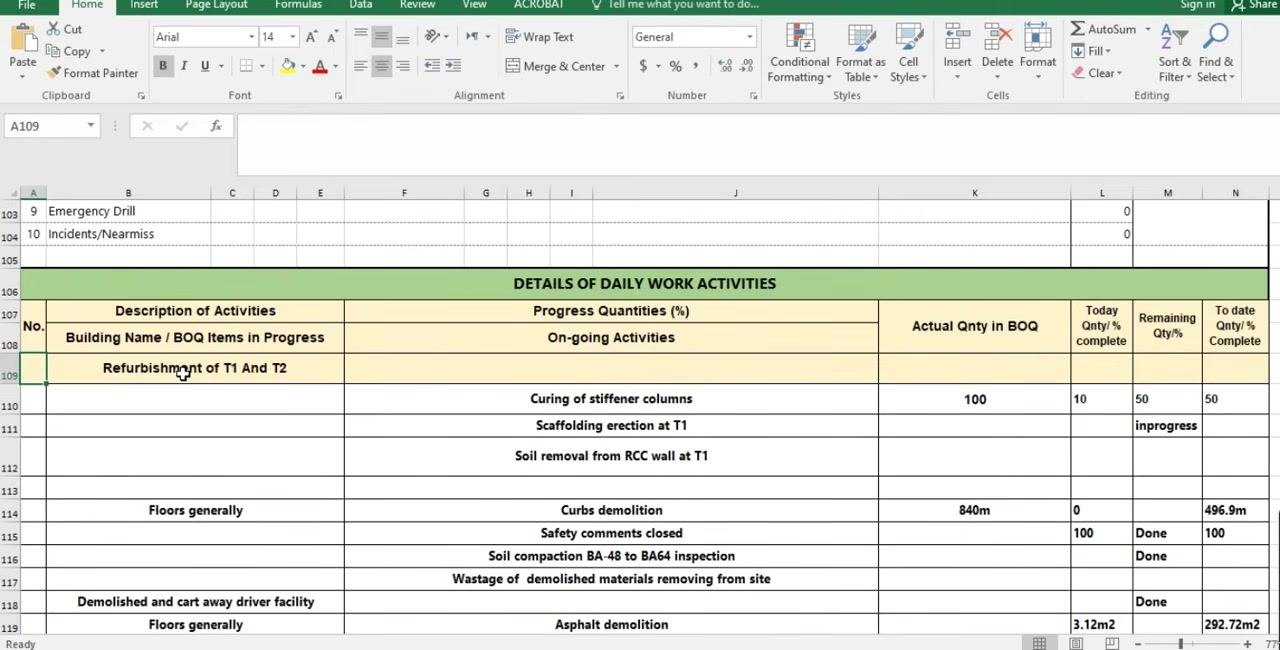Apply comma style

697,66
